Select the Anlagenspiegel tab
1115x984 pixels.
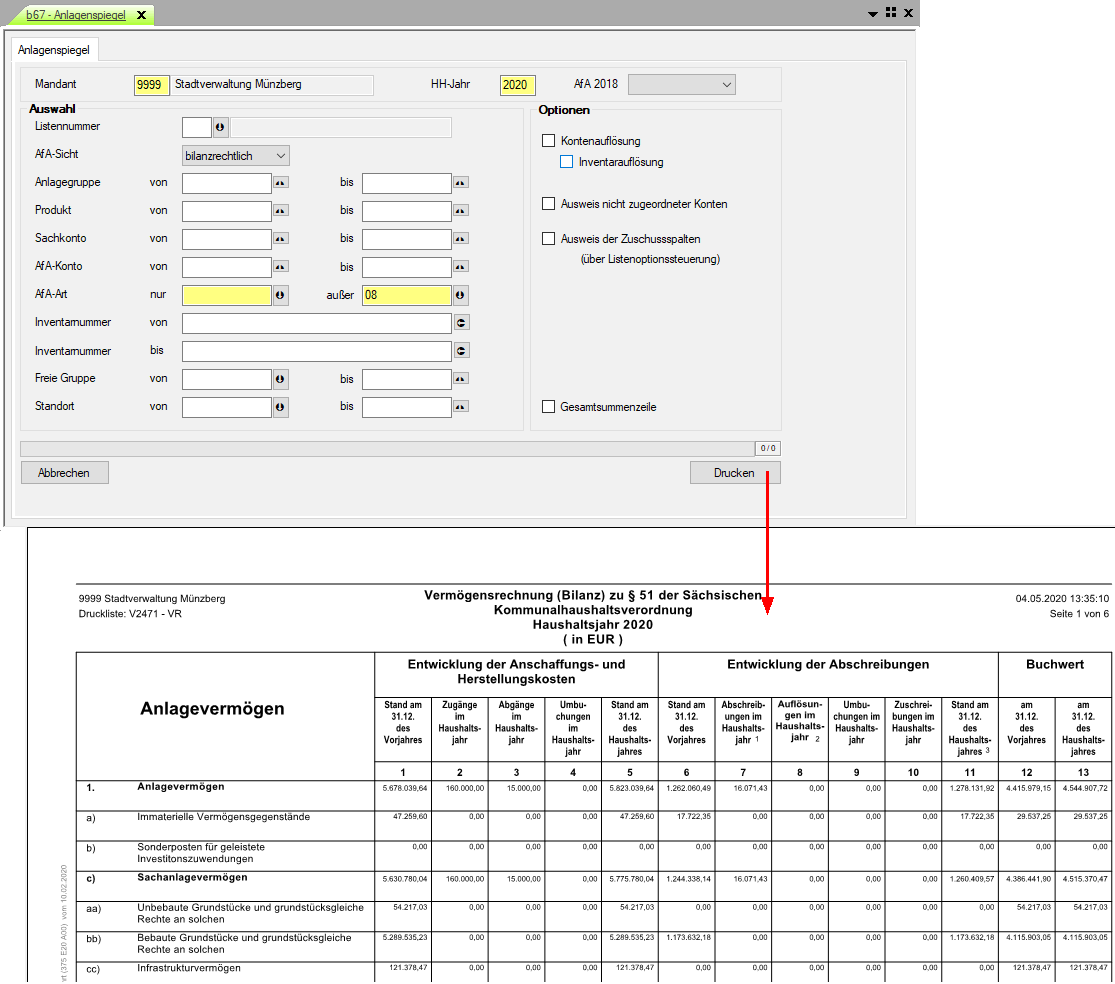[54, 49]
